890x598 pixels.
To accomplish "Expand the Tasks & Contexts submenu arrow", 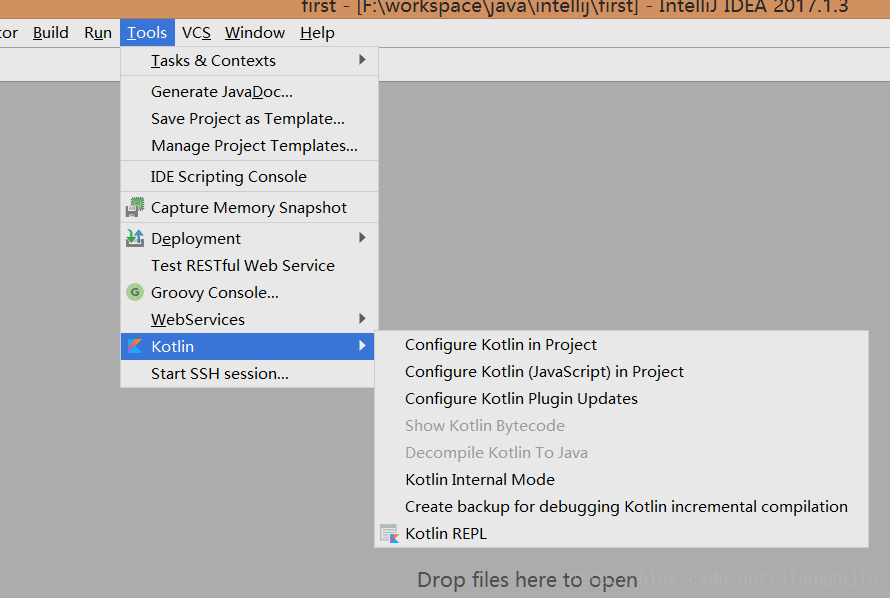I will [362, 60].
